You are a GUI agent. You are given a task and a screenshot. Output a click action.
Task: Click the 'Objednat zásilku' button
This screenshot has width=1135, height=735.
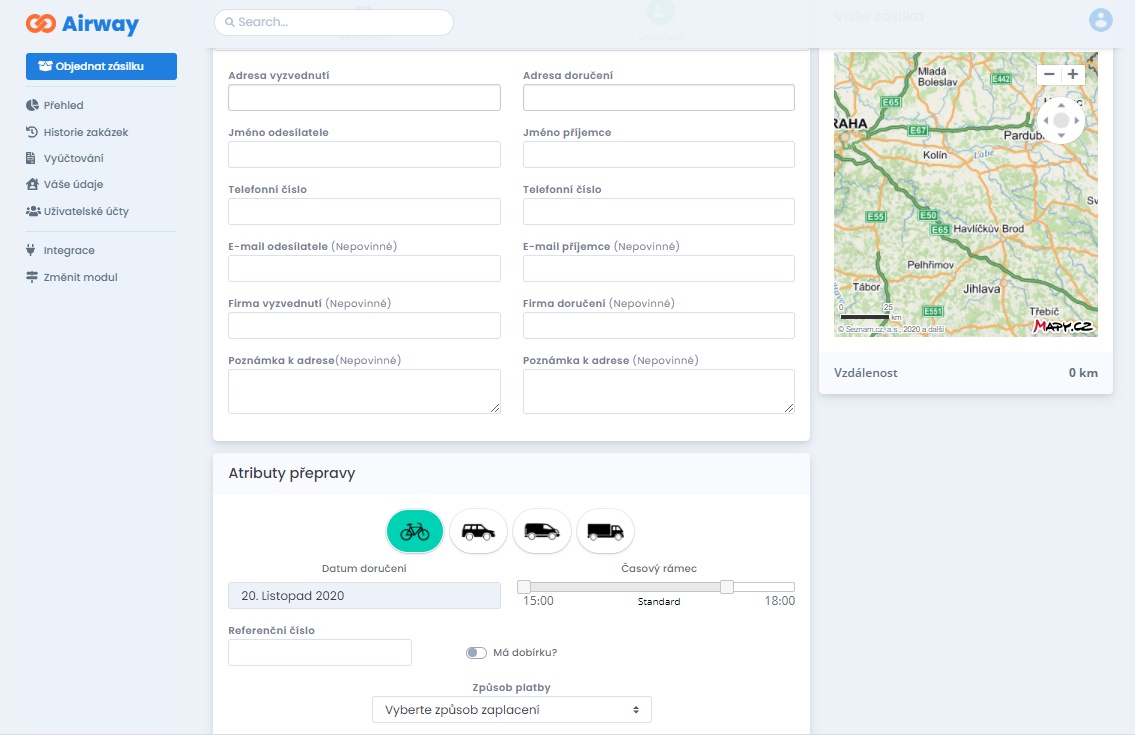coord(101,66)
